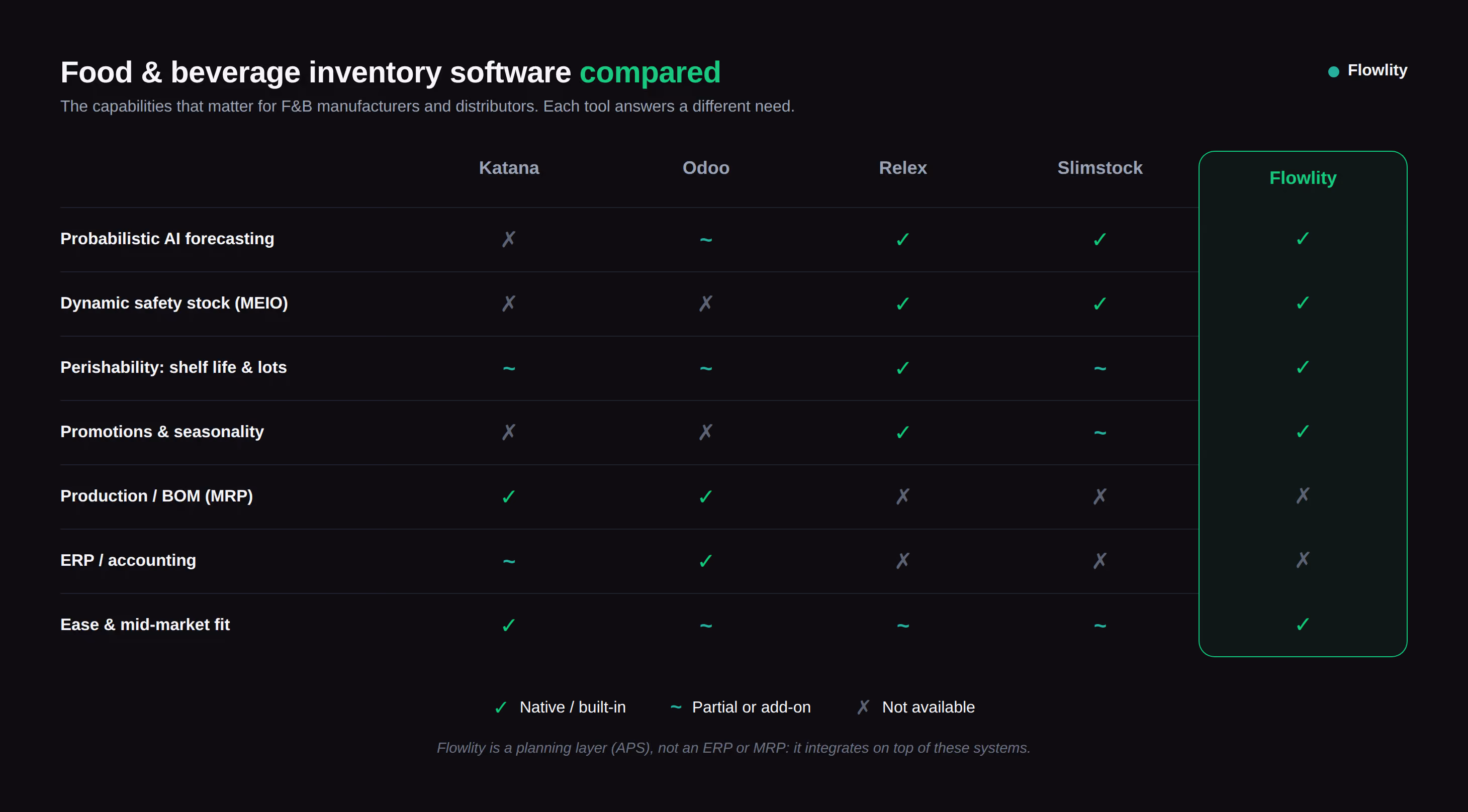The height and width of the screenshot is (812, 1468).
Task: Click Odoo's tilde for Probabilistic AI forecasting
Action: click(705, 240)
